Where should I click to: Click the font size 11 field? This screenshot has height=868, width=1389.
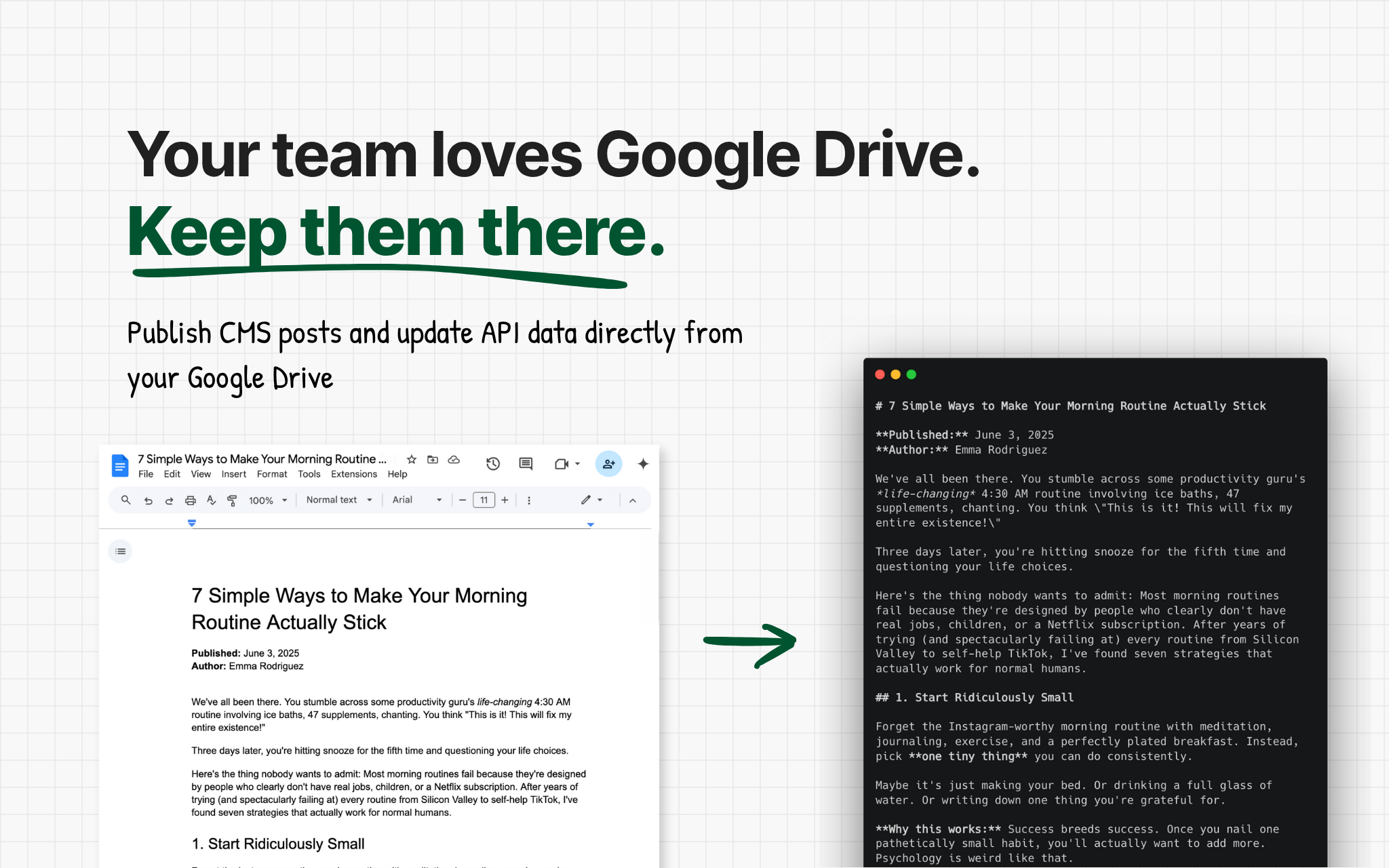(484, 500)
